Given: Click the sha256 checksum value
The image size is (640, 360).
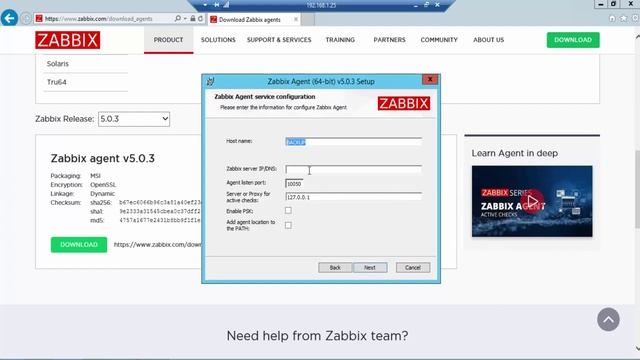Looking at the screenshot, I should point(160,202).
